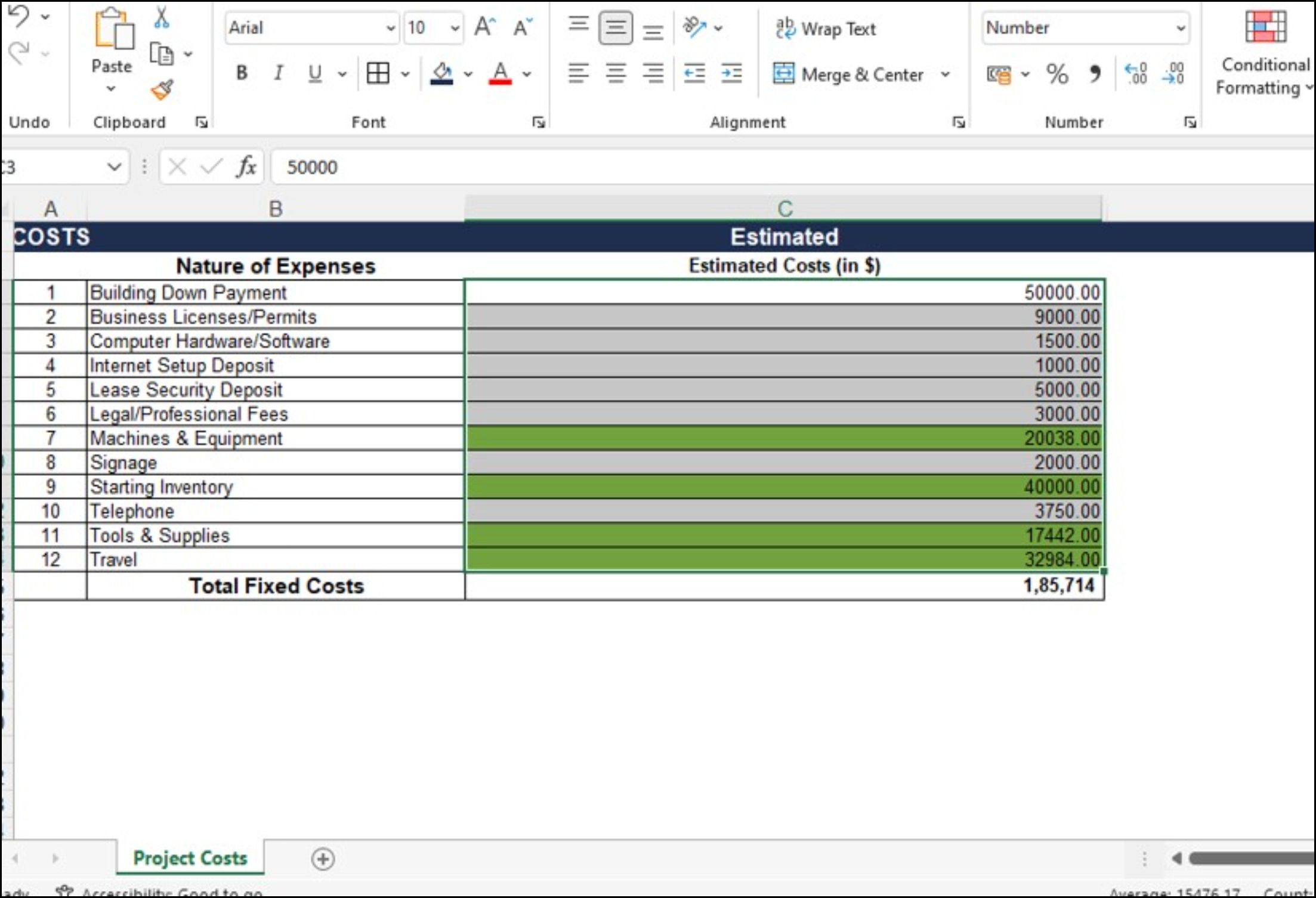Open the Arial font name dropdown
Viewport: 1316px width, 898px height.
pyautogui.click(x=390, y=28)
